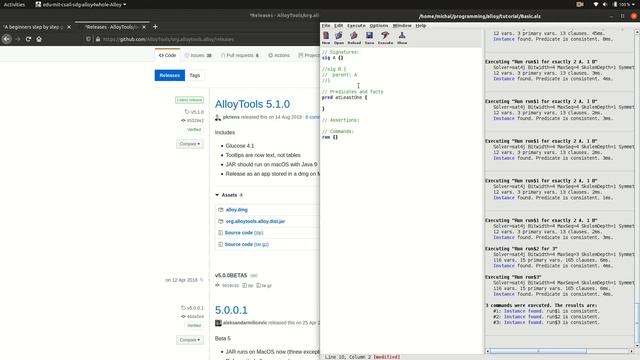Switch to 'A beginners step by step' tab
This screenshot has width=640, height=360.
click(x=33, y=27)
